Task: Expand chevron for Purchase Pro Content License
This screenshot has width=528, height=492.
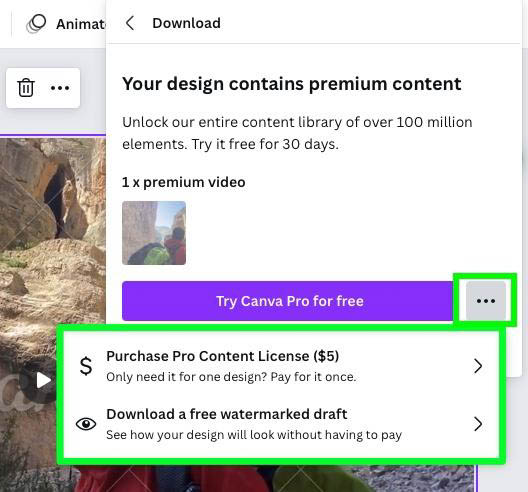Action: 478,366
